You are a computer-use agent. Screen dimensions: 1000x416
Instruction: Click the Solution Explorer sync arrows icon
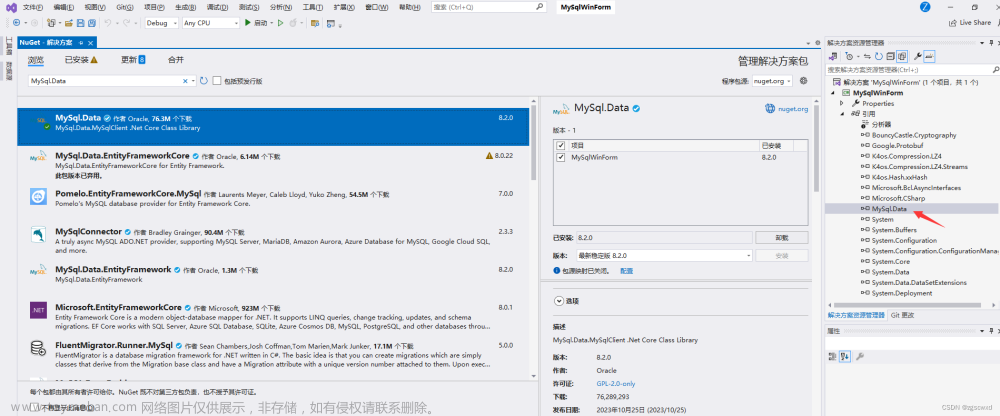click(x=867, y=56)
